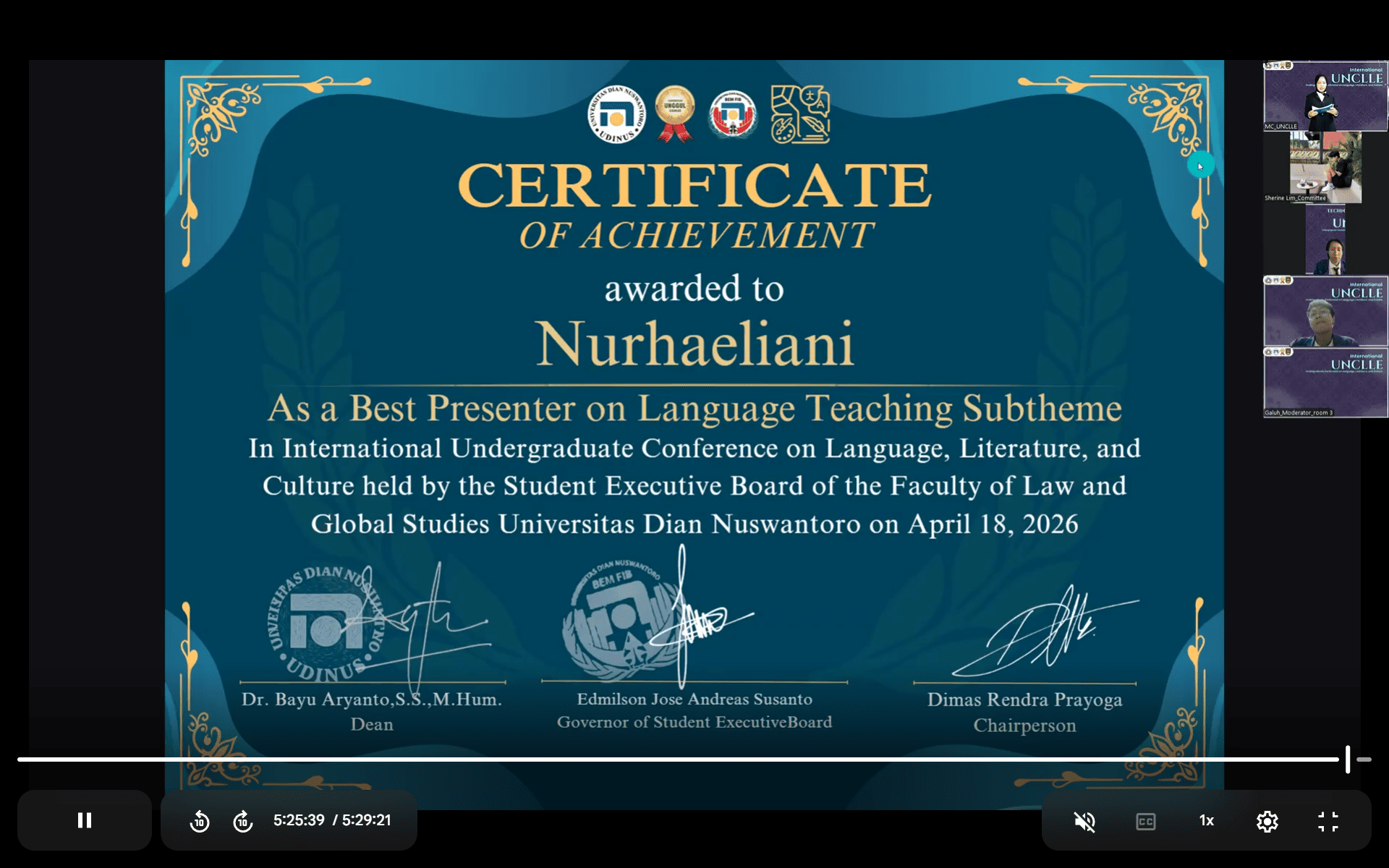This screenshot has height=868, width=1389.
Task: Click the UDINUS university logo at top
Action: pyautogui.click(x=616, y=114)
